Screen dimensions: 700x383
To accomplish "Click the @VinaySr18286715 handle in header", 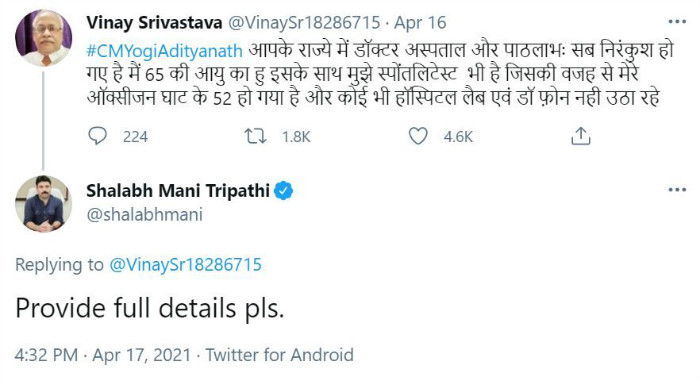I will click(x=304, y=22).
